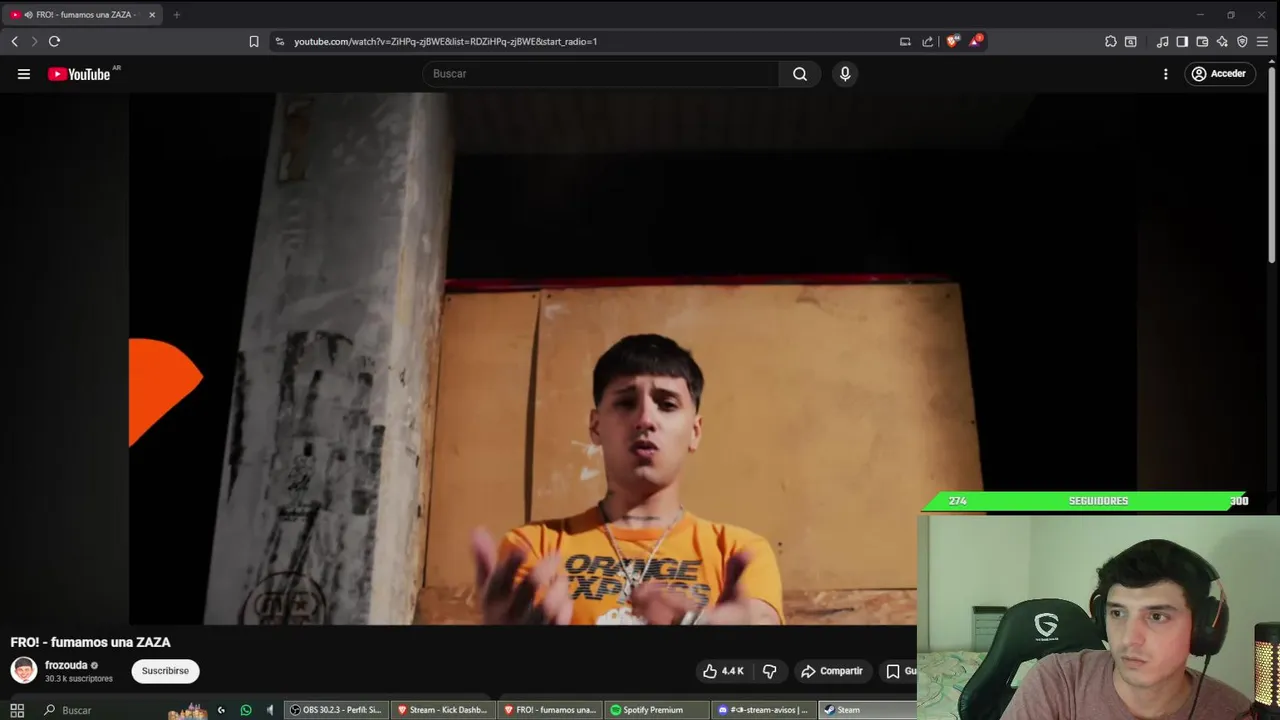Click the taskbar back-arrow icon
Image resolution: width=1280 pixels, height=720 pixels.
(x=221, y=710)
